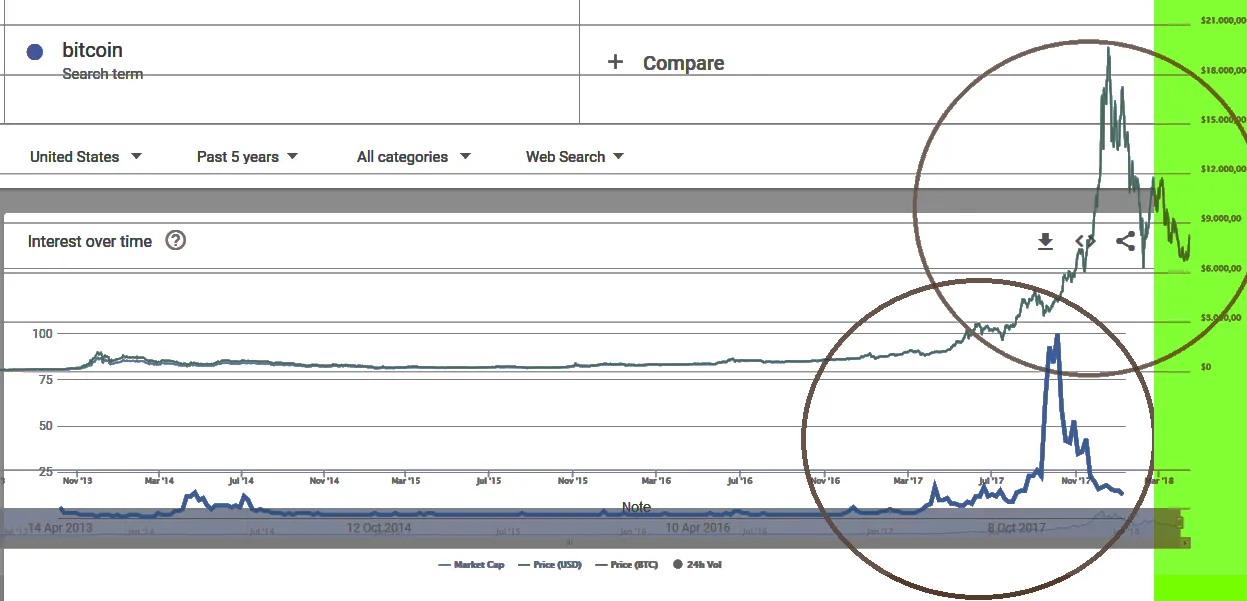Click the $0 price axis label
This screenshot has width=1247, height=601.
pos(1206,367)
